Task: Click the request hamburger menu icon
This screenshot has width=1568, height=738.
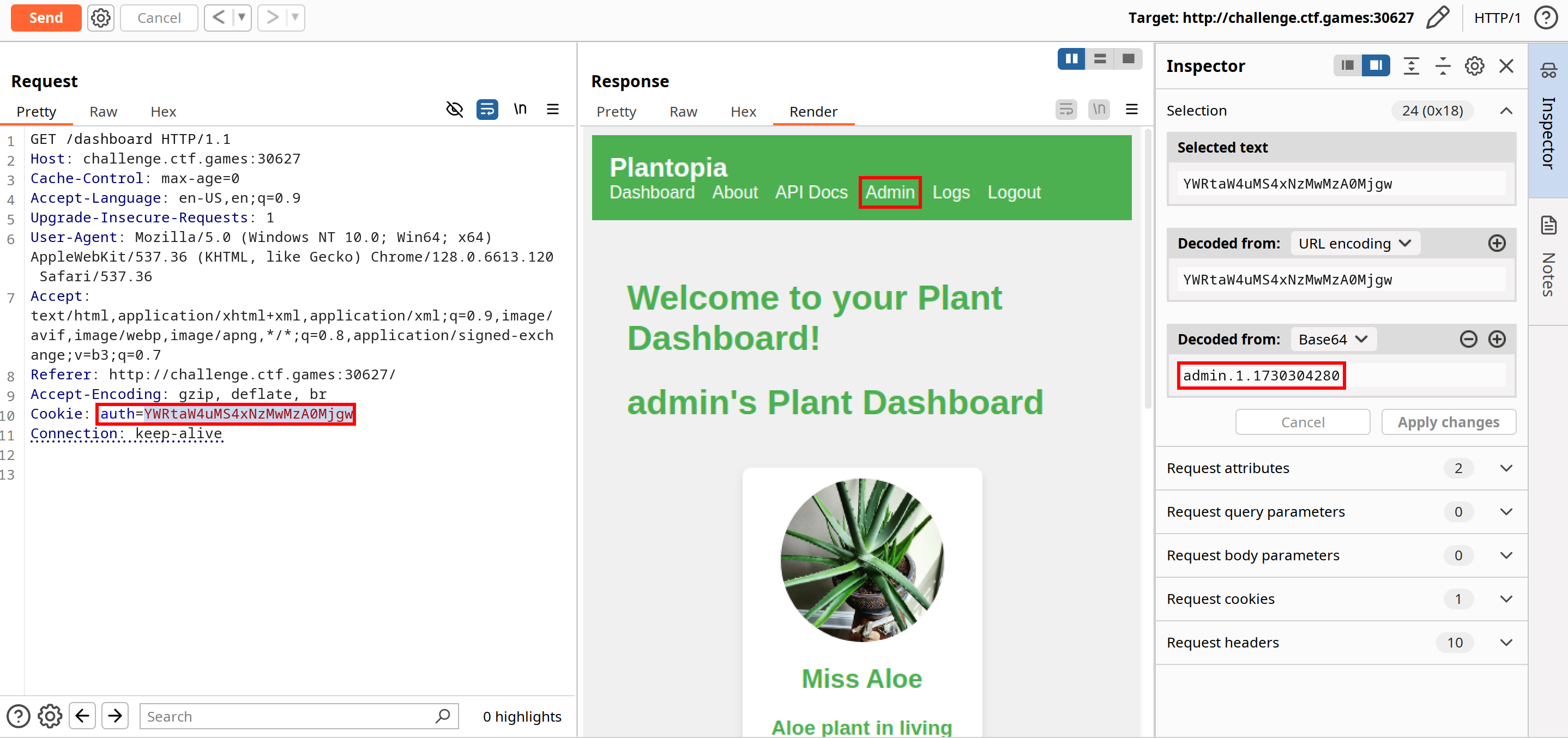Action: coord(552,110)
